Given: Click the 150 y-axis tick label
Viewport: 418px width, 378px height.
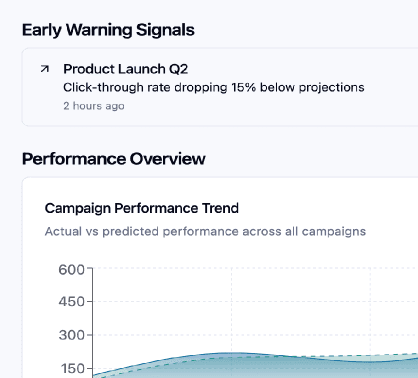Looking at the screenshot, I should [73, 369].
